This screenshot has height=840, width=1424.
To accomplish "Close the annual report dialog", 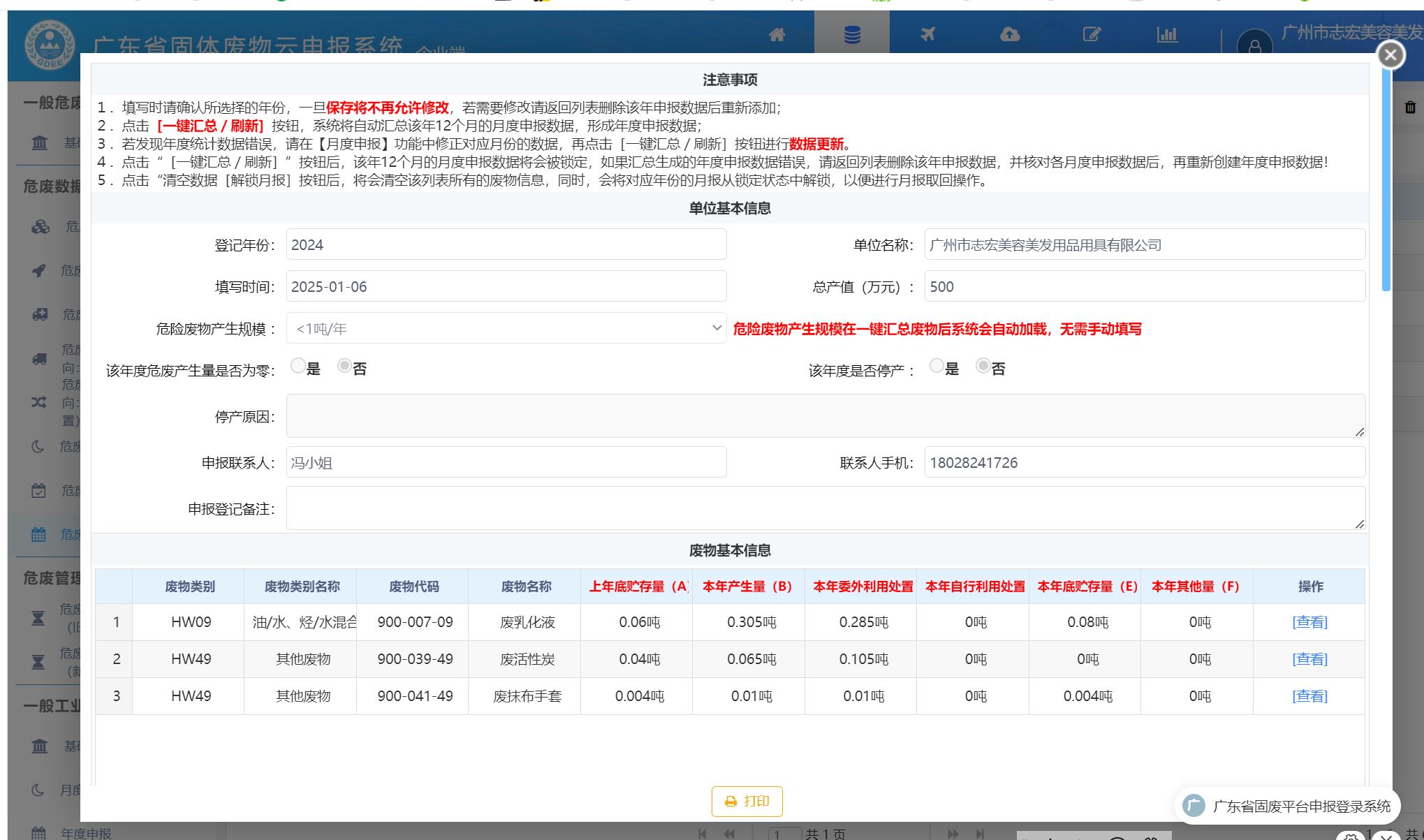I will click(1390, 54).
